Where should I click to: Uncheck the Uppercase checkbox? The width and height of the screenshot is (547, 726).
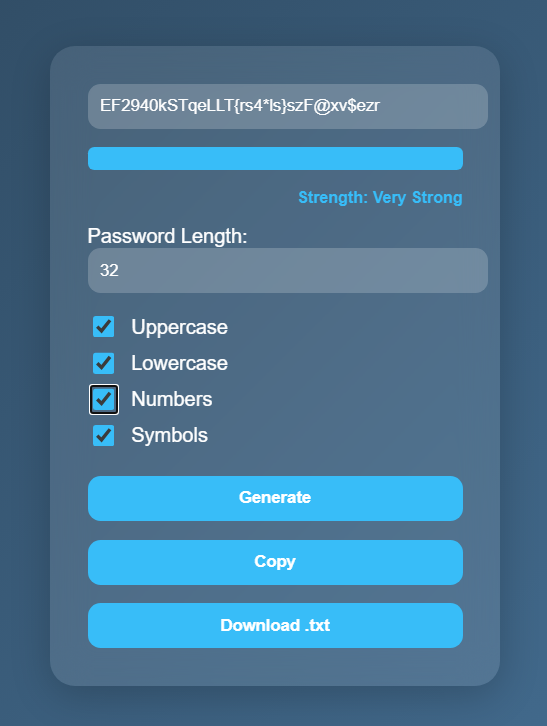pyautogui.click(x=103, y=327)
